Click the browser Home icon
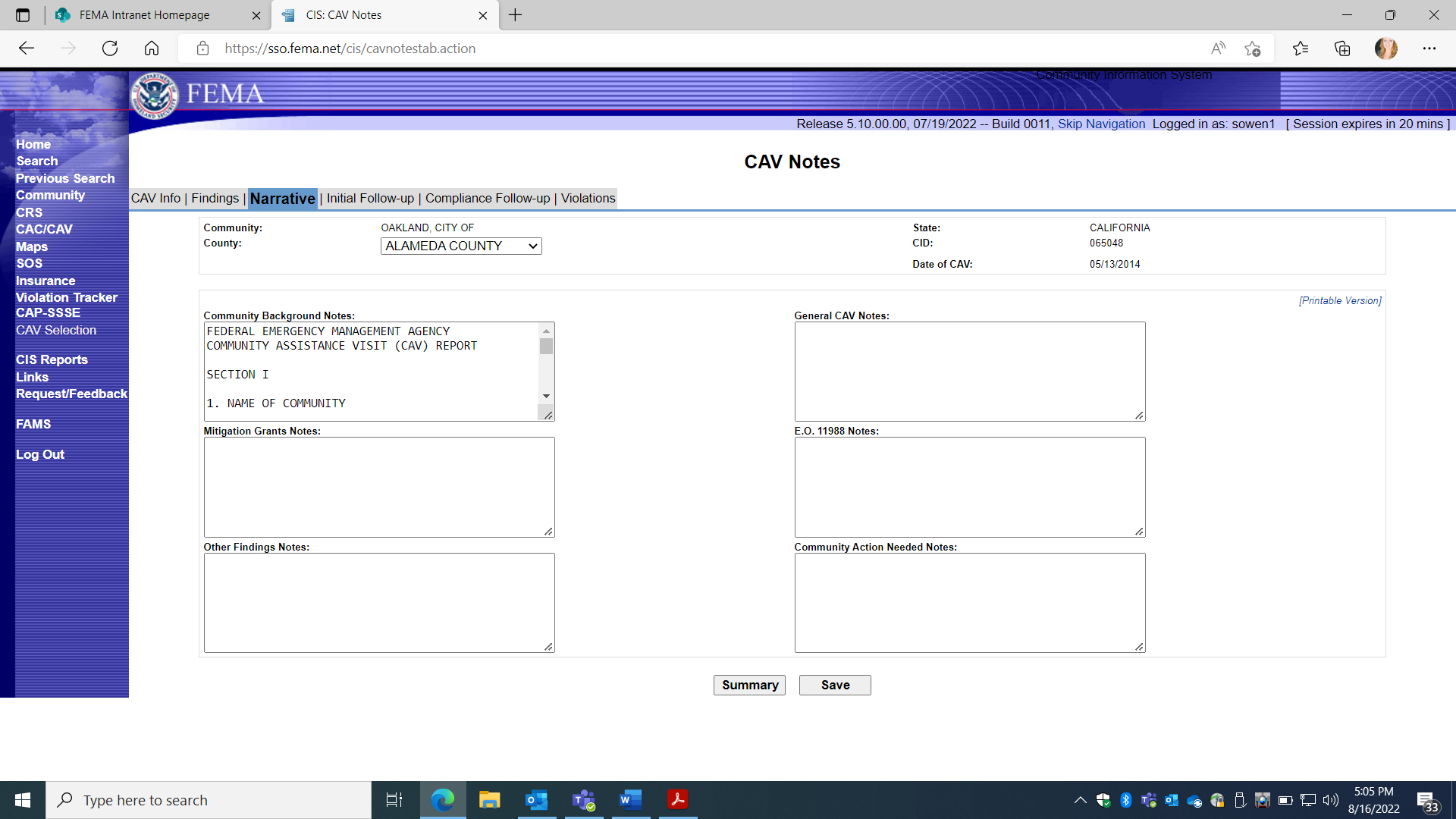1456x819 pixels. click(152, 49)
